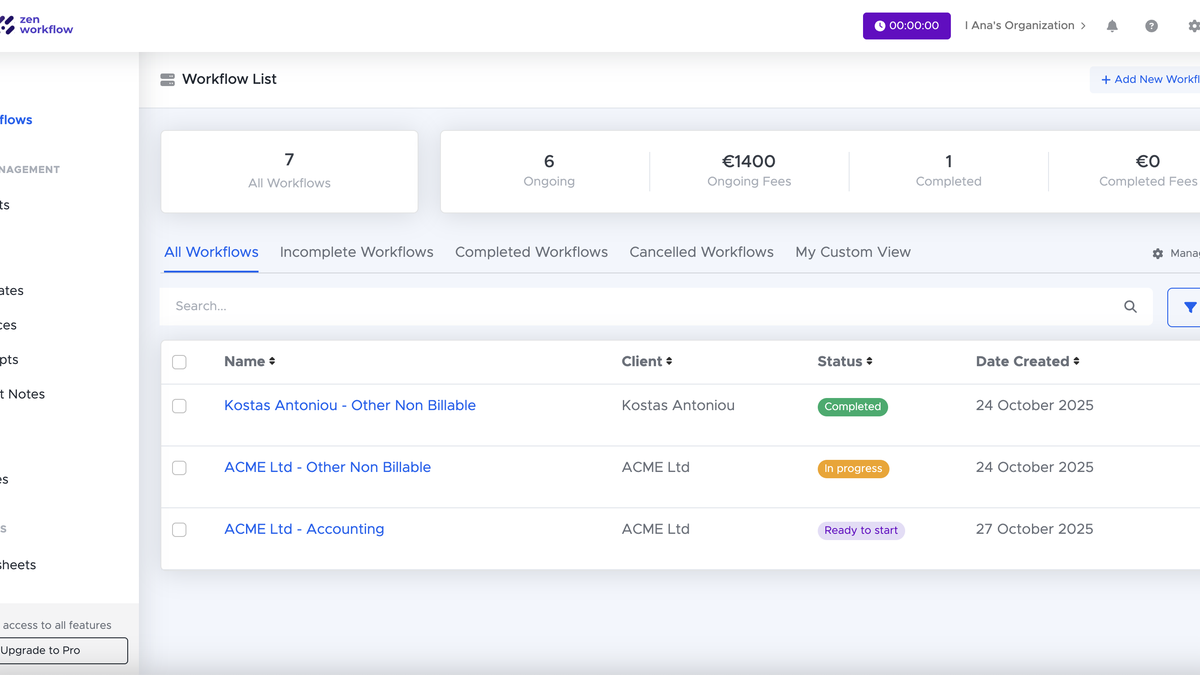Open the notifications bell icon

(x=1112, y=26)
